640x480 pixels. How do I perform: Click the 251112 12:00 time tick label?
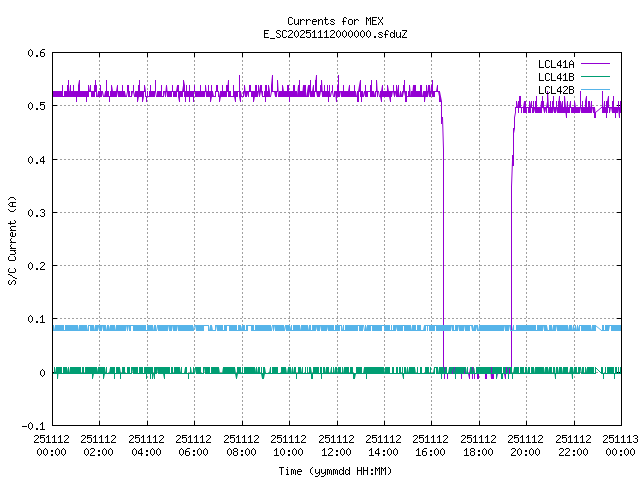point(337,445)
